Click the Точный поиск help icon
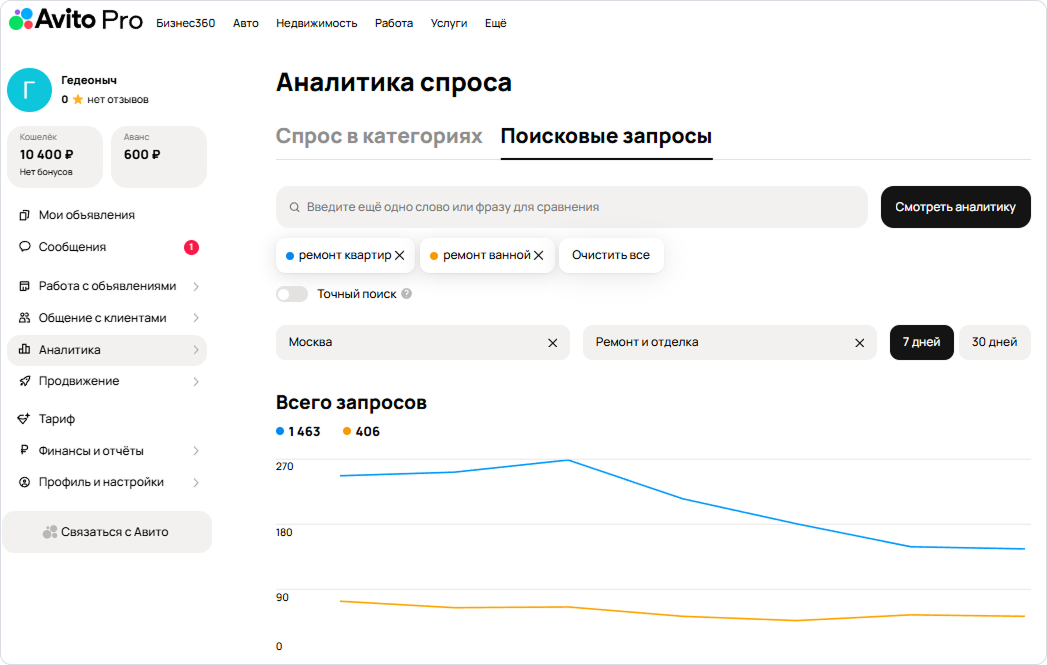 [x=407, y=295]
